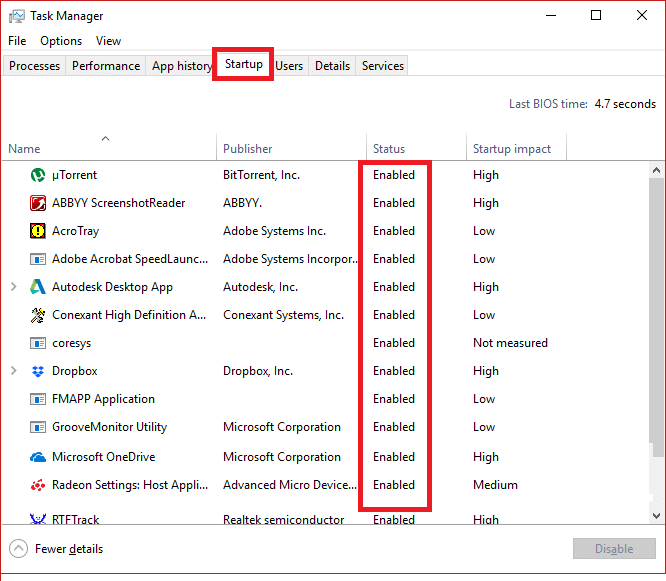Minimize the Task Manager window
The height and width of the screenshot is (581, 666).
[551, 16]
